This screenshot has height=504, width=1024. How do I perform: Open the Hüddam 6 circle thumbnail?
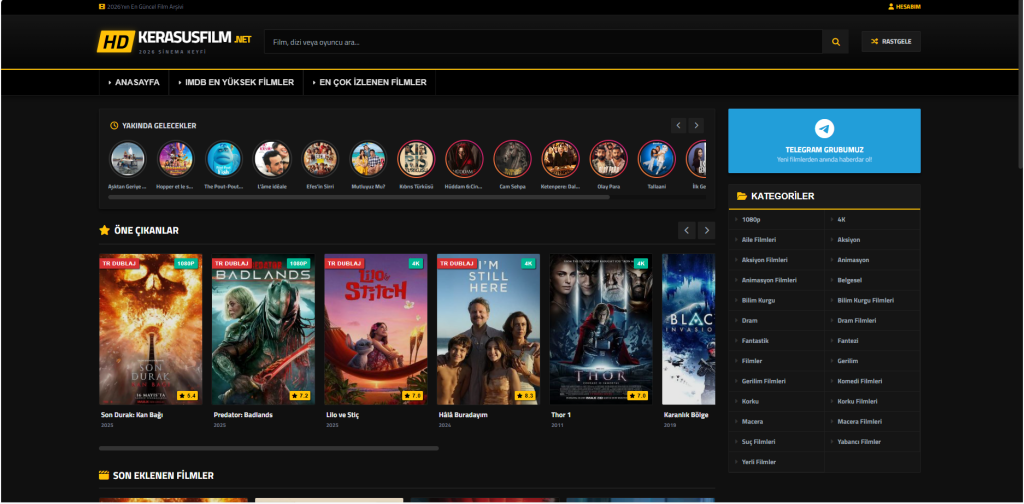click(464, 159)
